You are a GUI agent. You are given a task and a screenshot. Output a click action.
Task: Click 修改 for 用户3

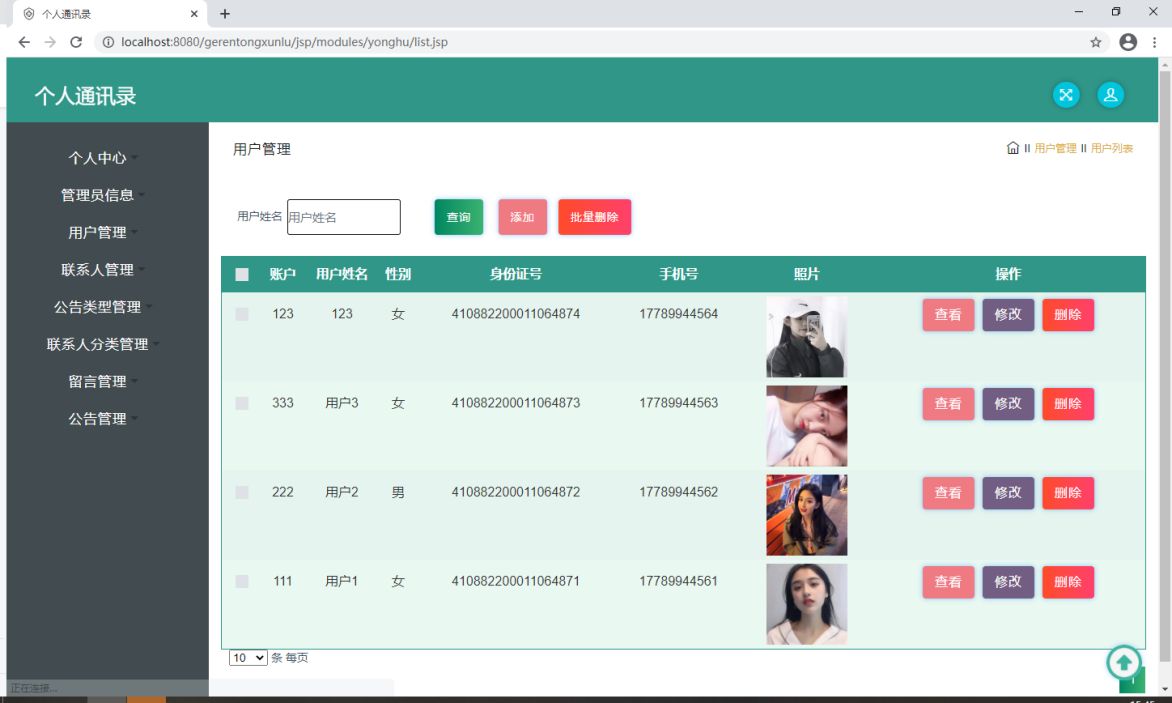pyautogui.click(x=1008, y=403)
